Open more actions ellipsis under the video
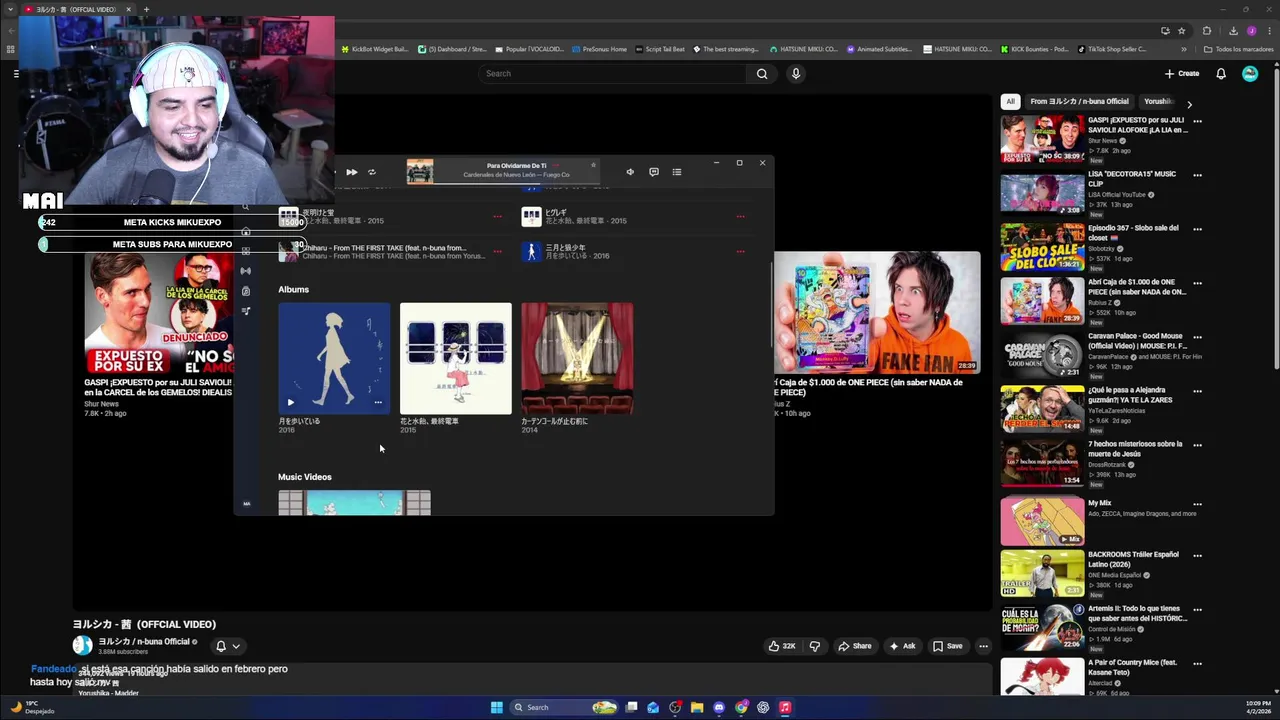Image resolution: width=1280 pixels, height=720 pixels. click(x=983, y=646)
